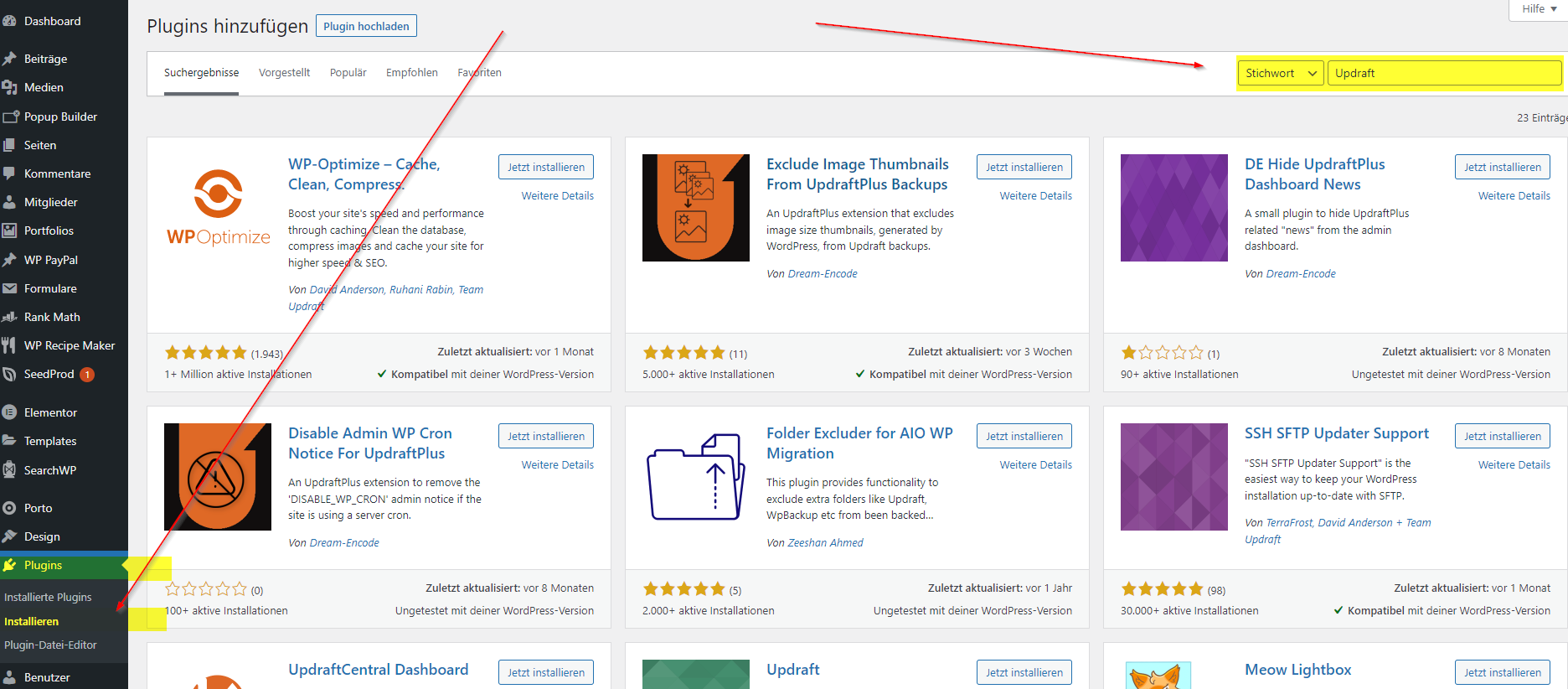Screen dimensions: 1568x689
Task: Click the Benutzer user icon
Action: (x=10, y=677)
